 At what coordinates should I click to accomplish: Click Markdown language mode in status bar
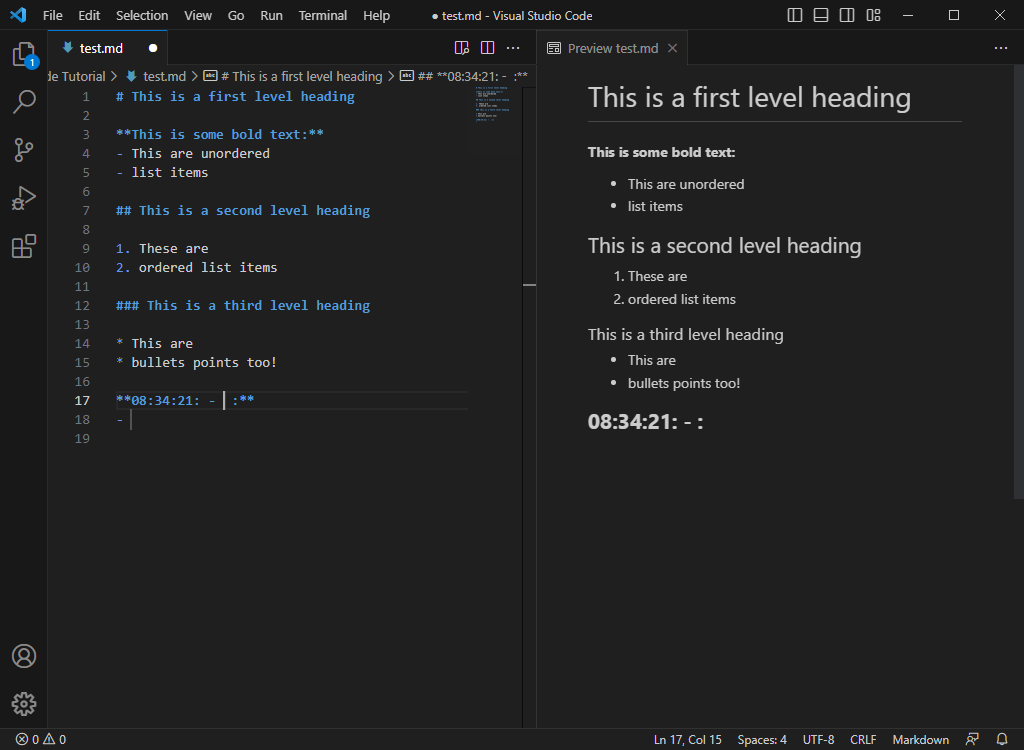(919, 739)
